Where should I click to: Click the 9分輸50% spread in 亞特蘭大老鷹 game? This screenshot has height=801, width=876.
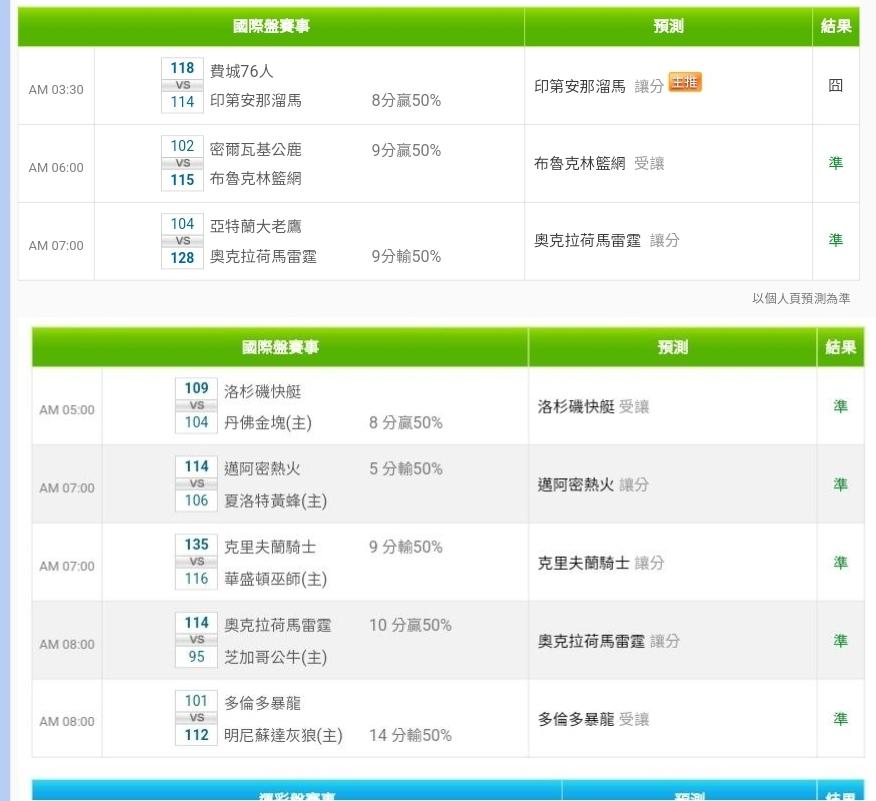click(x=406, y=256)
